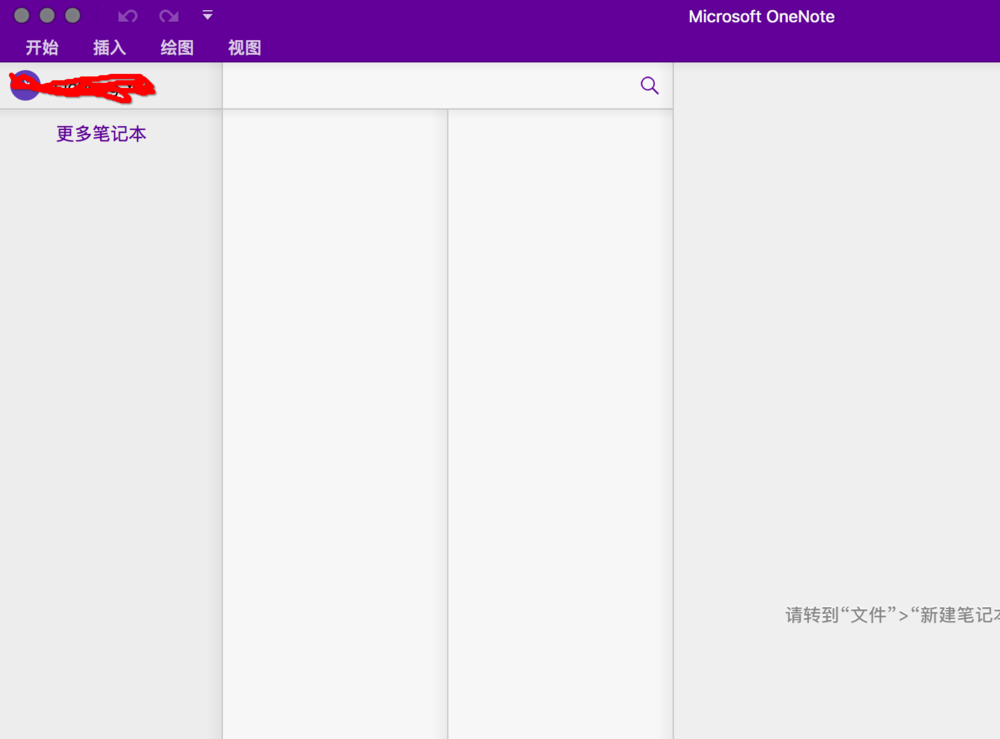Maximize the OneNote window

[x=73, y=15]
